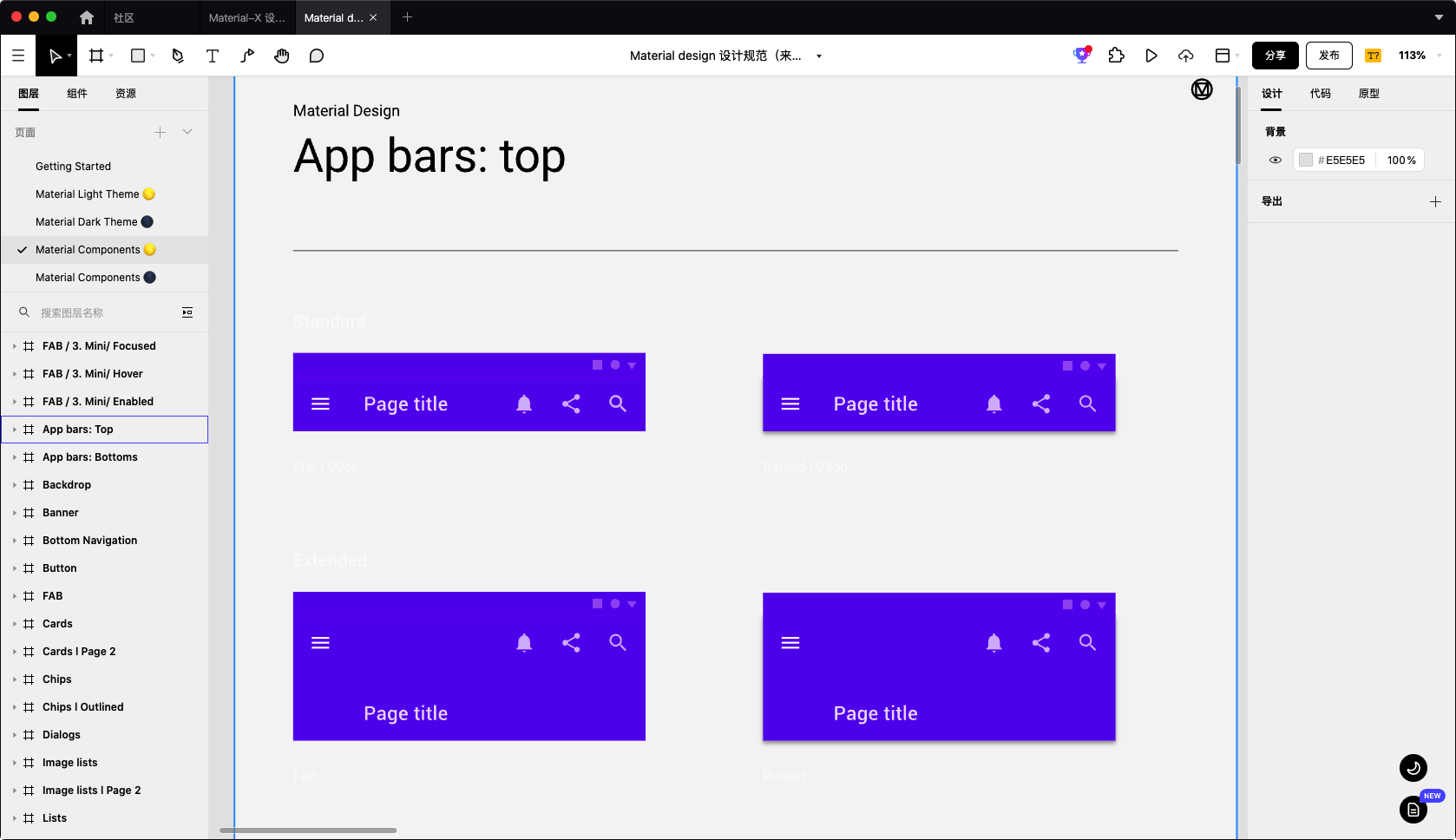Open the layout view options icon

click(x=1223, y=56)
